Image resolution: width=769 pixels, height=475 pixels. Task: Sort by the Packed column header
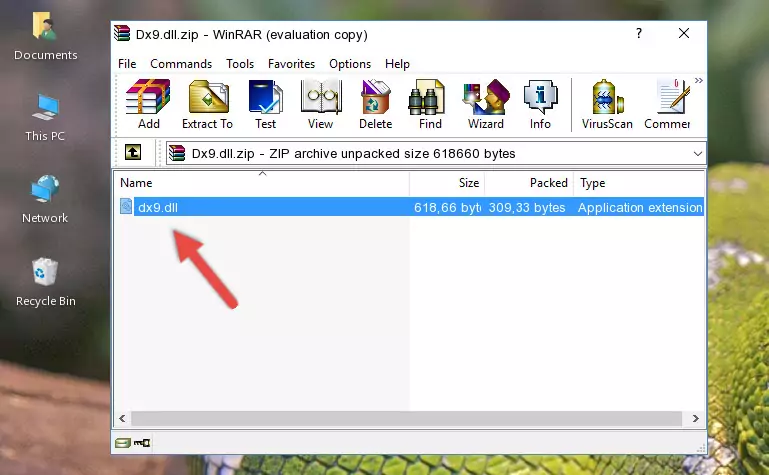point(530,183)
